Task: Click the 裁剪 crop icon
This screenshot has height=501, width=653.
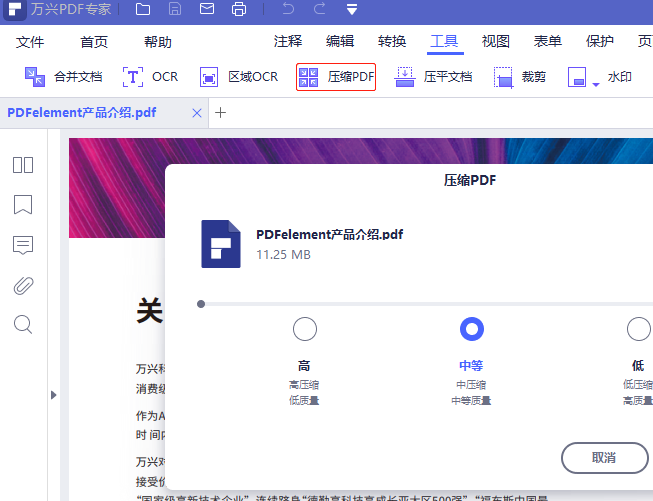Action: pos(503,77)
